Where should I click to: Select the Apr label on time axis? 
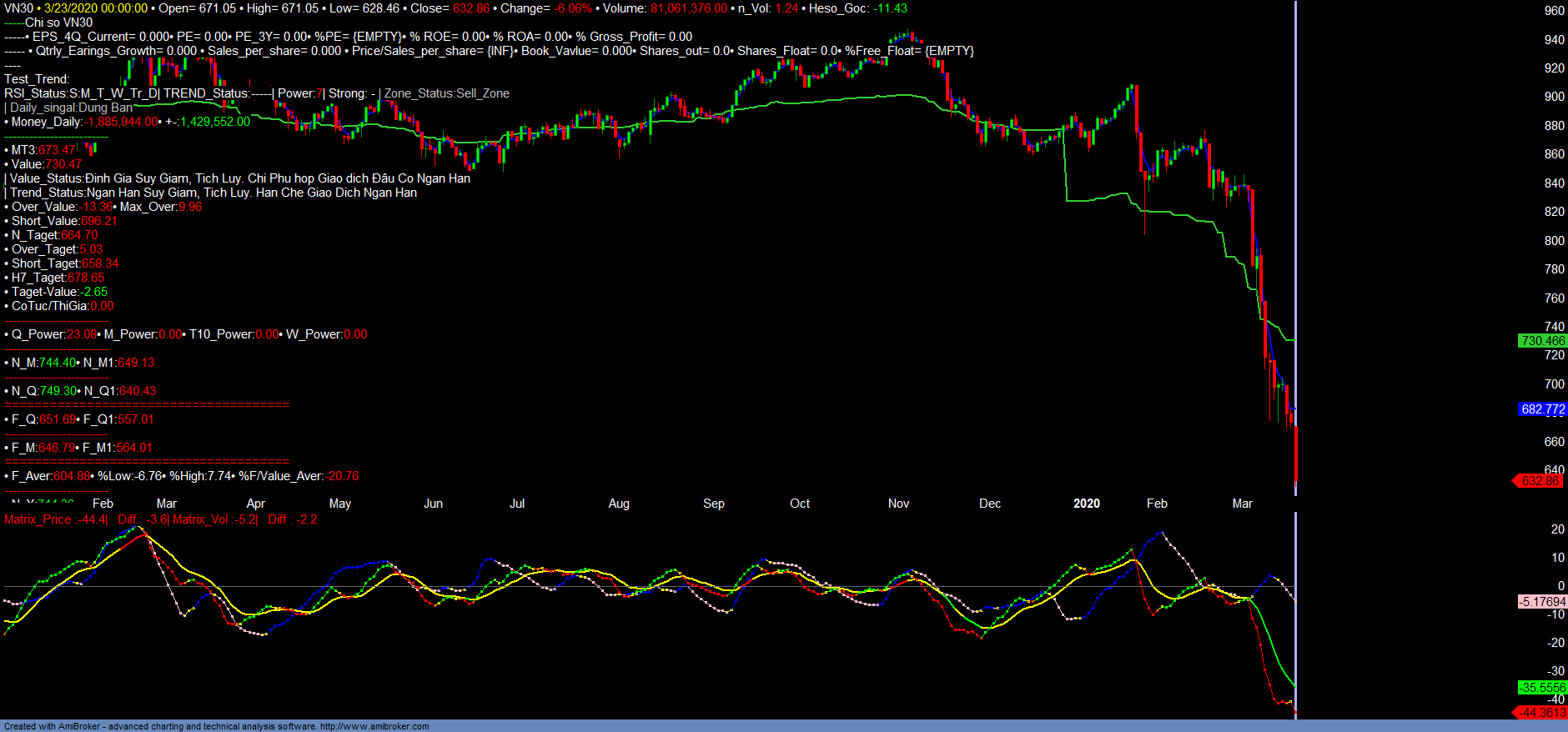(255, 504)
